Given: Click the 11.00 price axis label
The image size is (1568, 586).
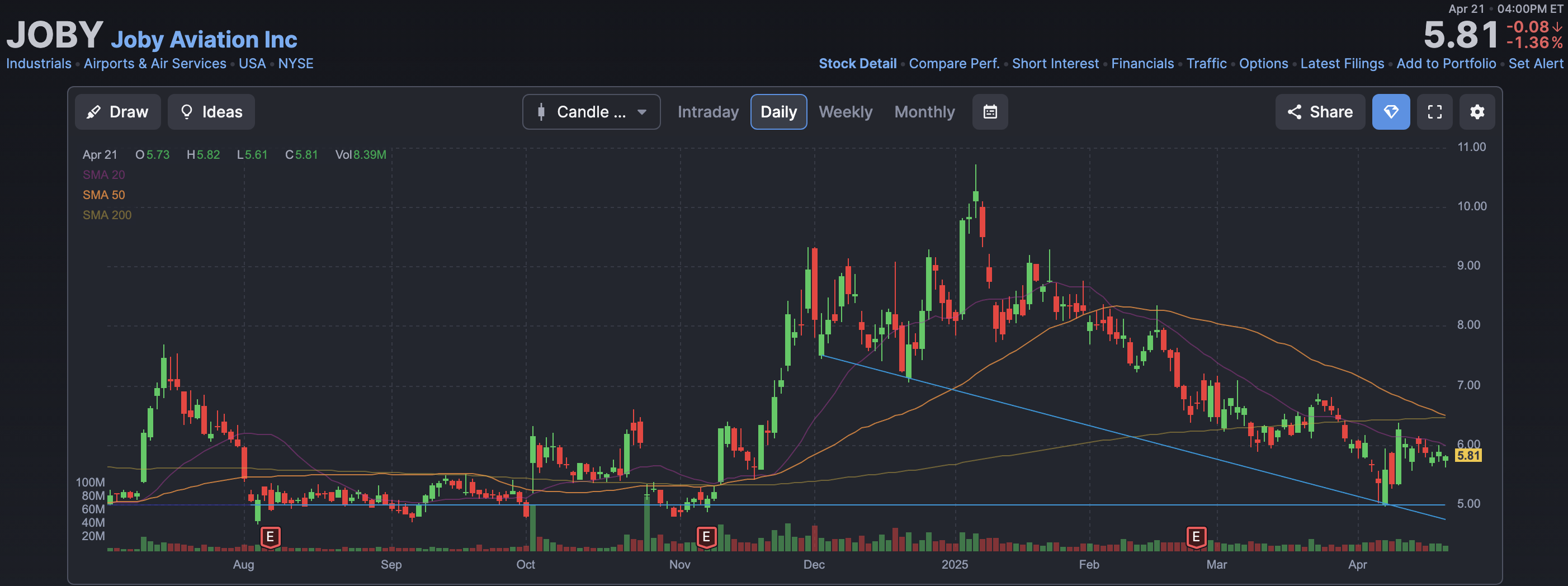Looking at the screenshot, I should 1471,147.
